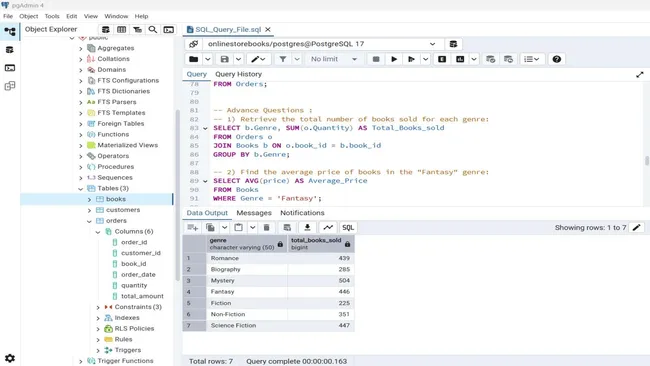Open the copy options dropdown in results toolbar

pyautogui.click(x=224, y=227)
